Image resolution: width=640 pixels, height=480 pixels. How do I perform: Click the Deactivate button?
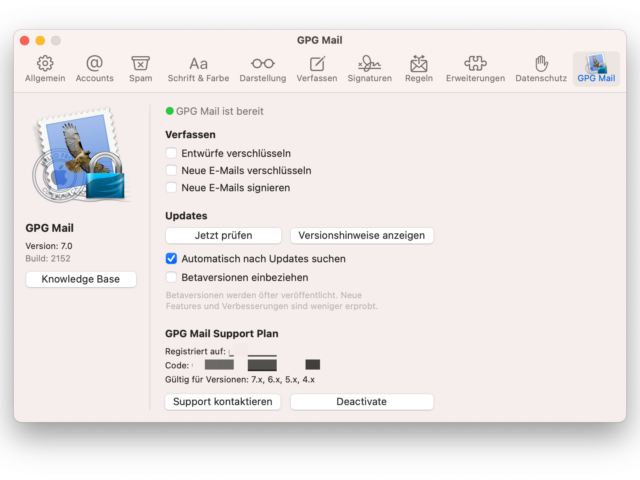pyautogui.click(x=362, y=402)
